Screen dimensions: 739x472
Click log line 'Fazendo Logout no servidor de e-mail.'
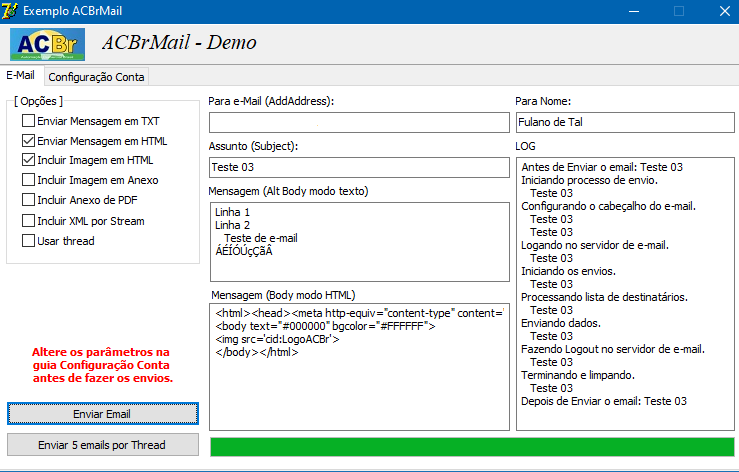(x=613, y=349)
